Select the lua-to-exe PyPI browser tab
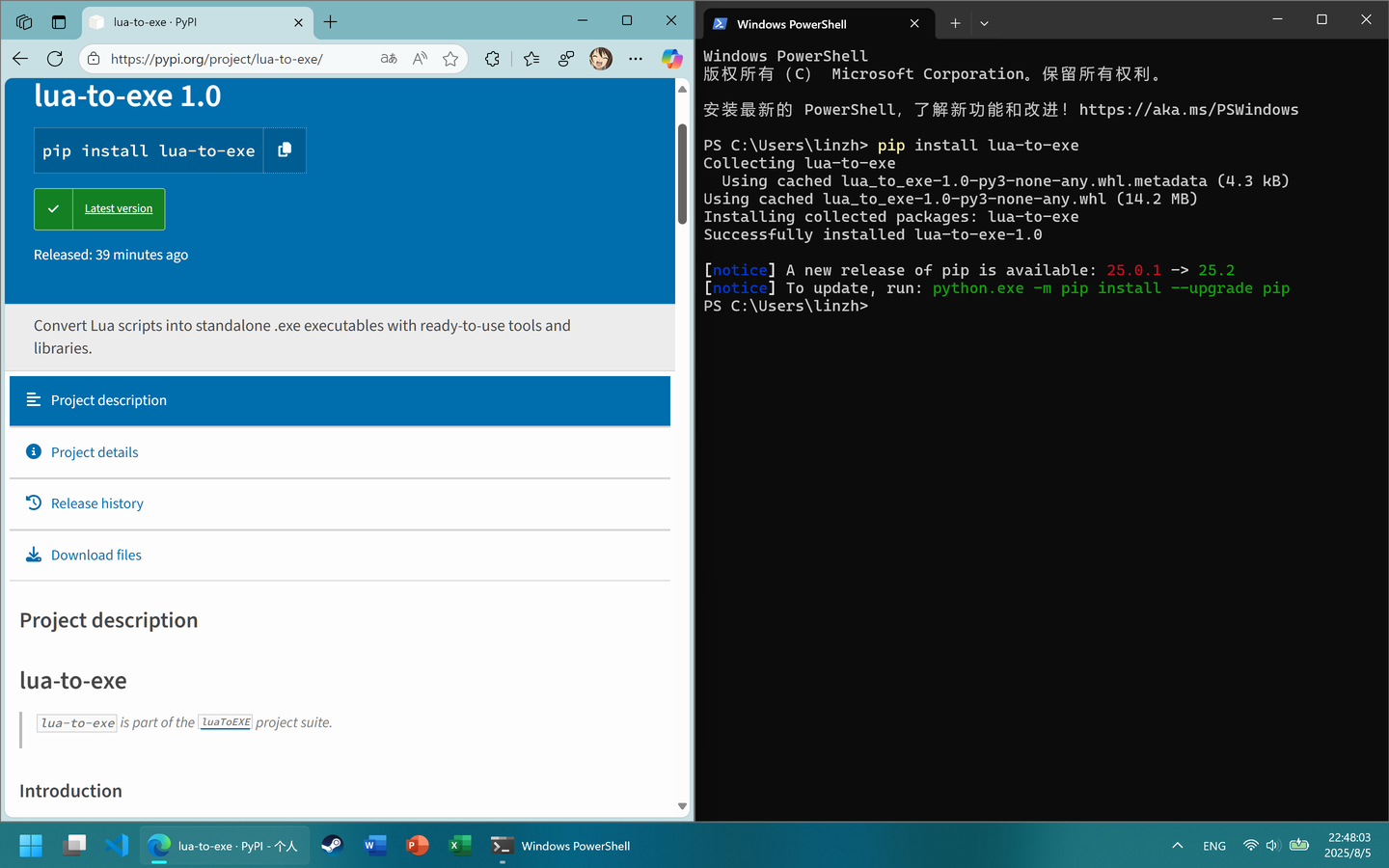The height and width of the screenshot is (868, 1389). 197,22
